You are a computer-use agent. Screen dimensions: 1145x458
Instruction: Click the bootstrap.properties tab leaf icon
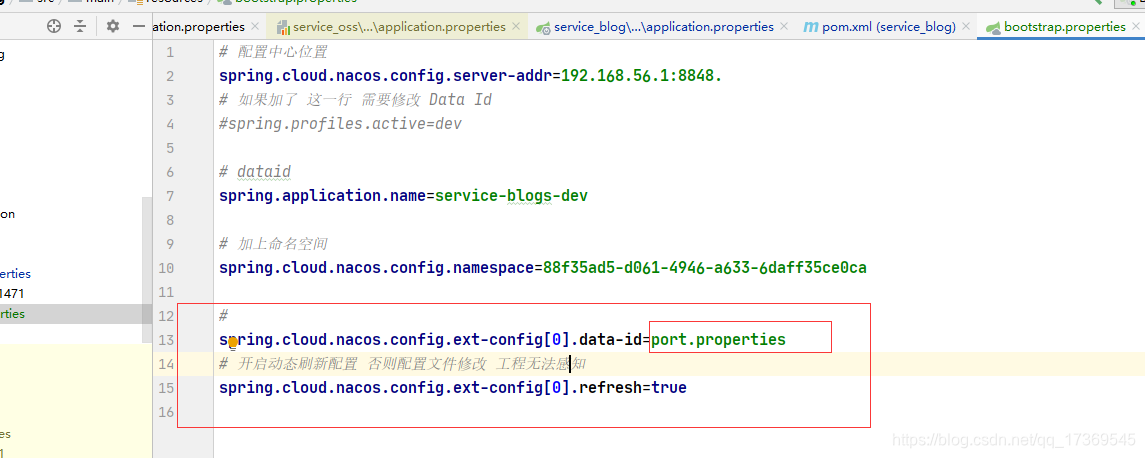(x=993, y=28)
